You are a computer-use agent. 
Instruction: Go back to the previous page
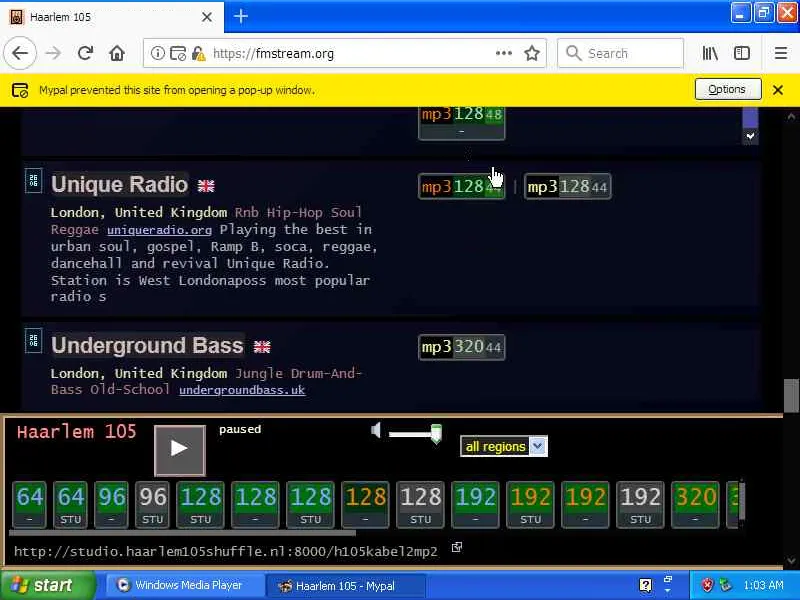point(20,53)
